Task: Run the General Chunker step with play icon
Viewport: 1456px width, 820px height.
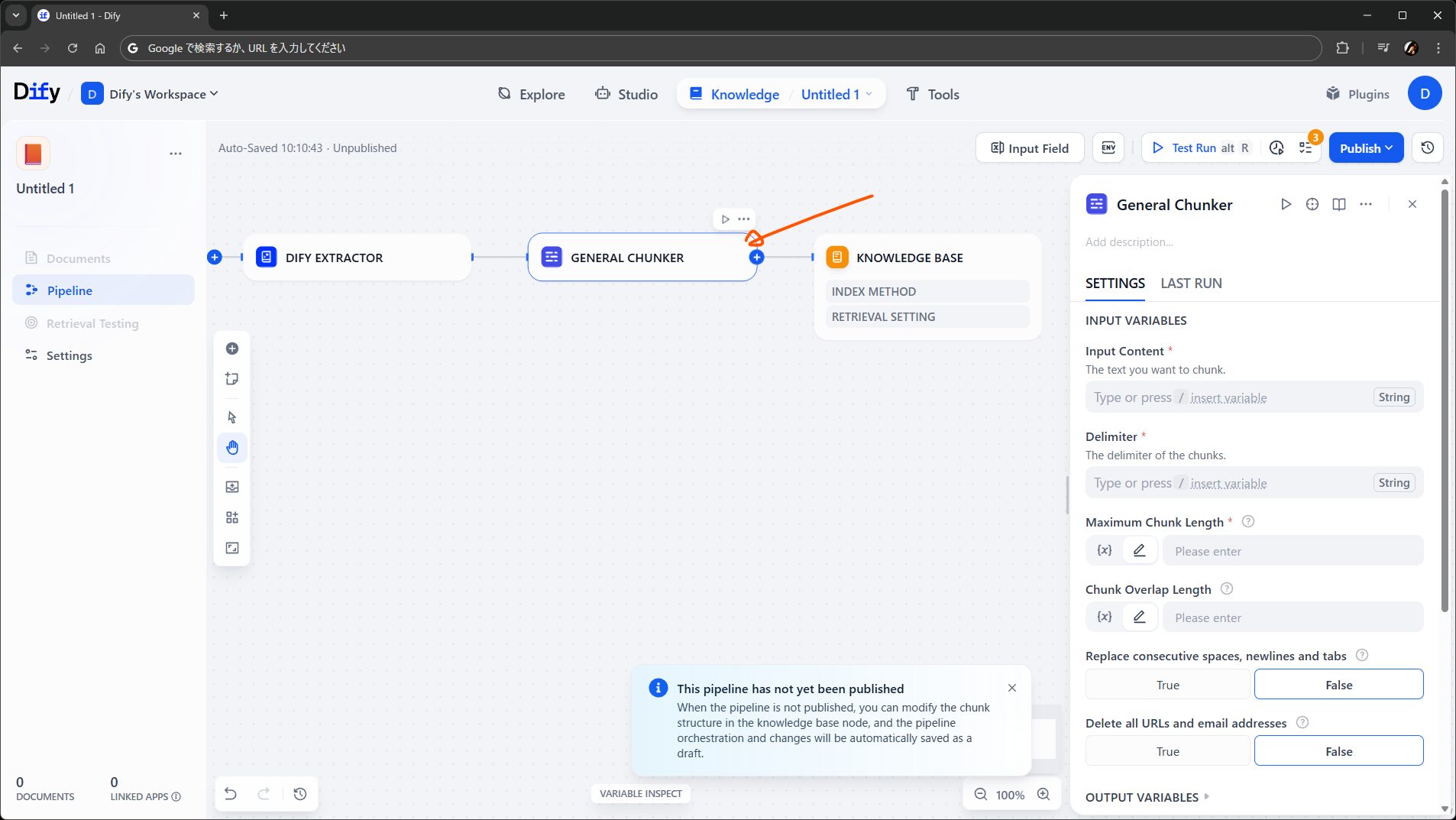Action: (x=1286, y=204)
